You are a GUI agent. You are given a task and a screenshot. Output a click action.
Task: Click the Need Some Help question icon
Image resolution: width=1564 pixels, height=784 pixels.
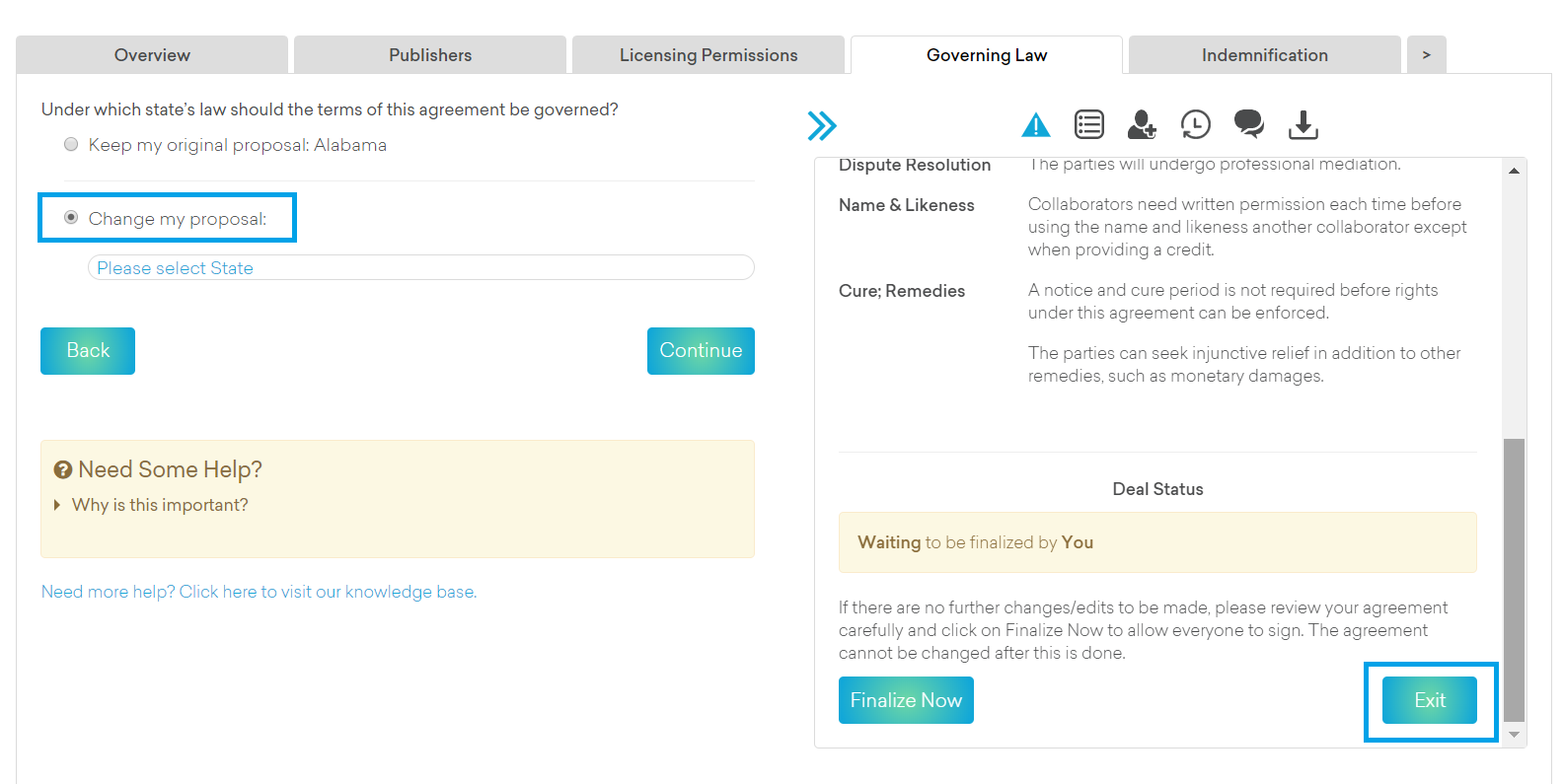coord(63,470)
